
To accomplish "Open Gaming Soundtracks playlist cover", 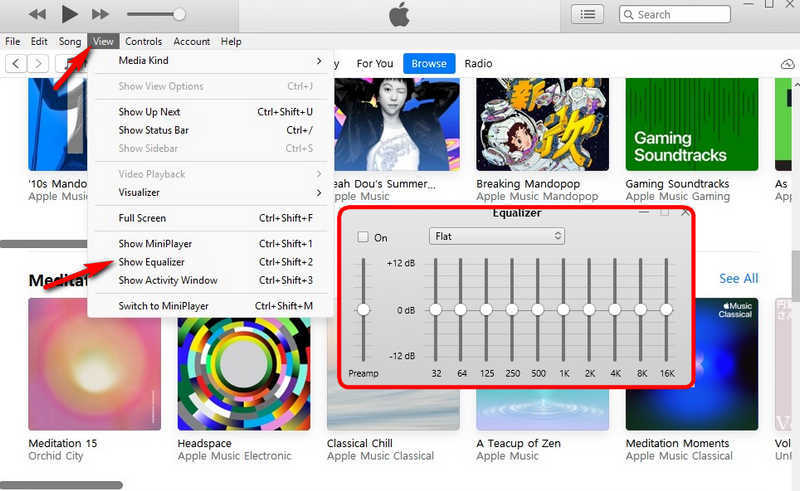I will 692,124.
